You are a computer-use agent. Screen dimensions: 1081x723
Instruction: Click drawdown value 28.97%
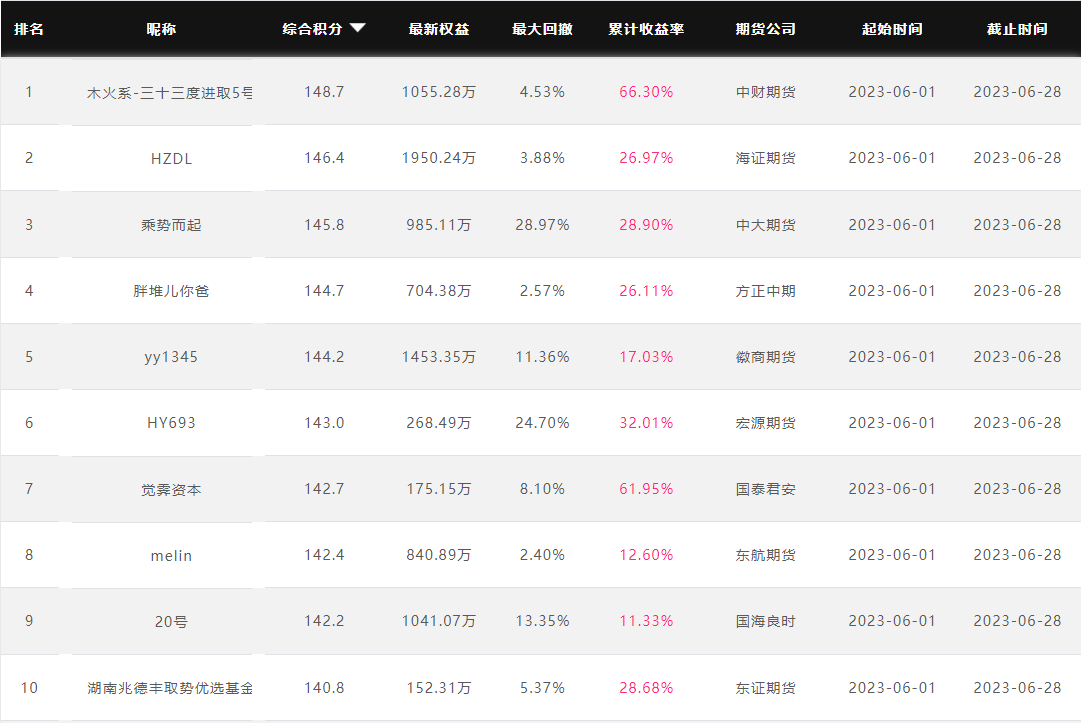(x=543, y=225)
